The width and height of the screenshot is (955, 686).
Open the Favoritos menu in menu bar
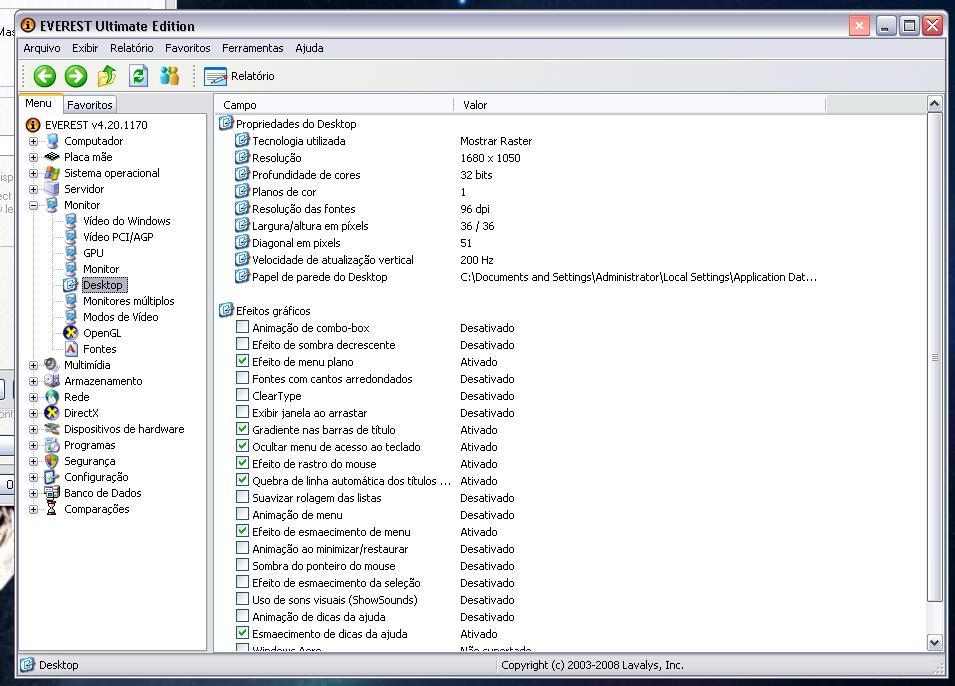(x=188, y=48)
